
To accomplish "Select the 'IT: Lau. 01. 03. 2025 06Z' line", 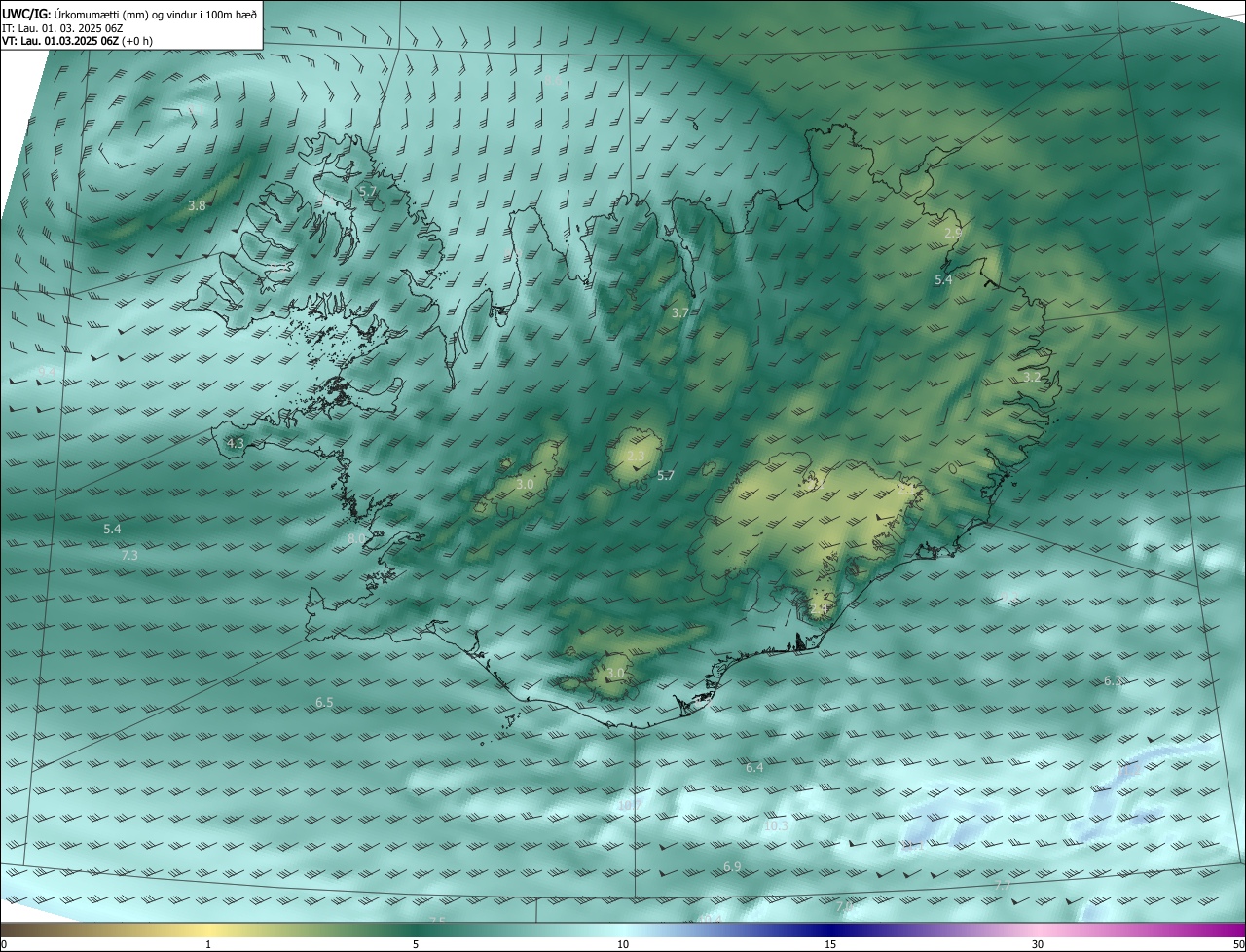I will [62, 27].
